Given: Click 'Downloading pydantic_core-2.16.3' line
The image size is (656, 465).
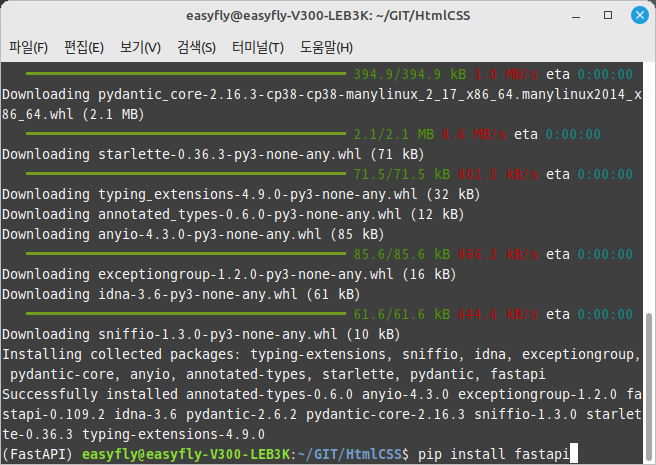Looking at the screenshot, I should click(x=322, y=94).
